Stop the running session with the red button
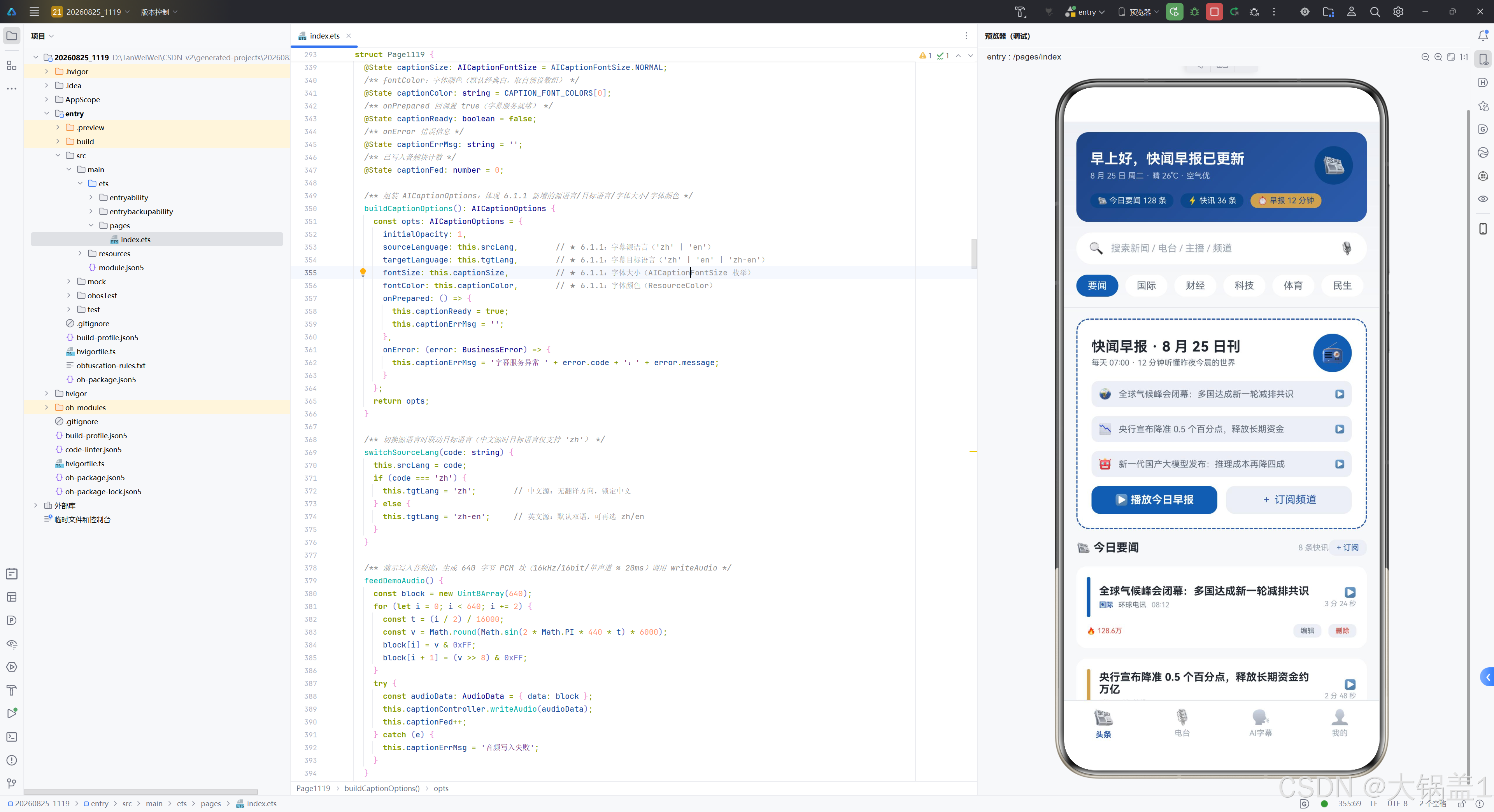This screenshot has height=812, width=1494. point(1214,12)
